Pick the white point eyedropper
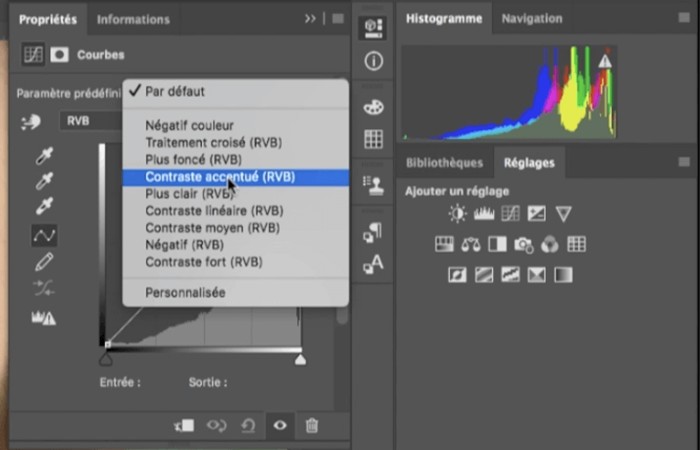 pos(44,206)
